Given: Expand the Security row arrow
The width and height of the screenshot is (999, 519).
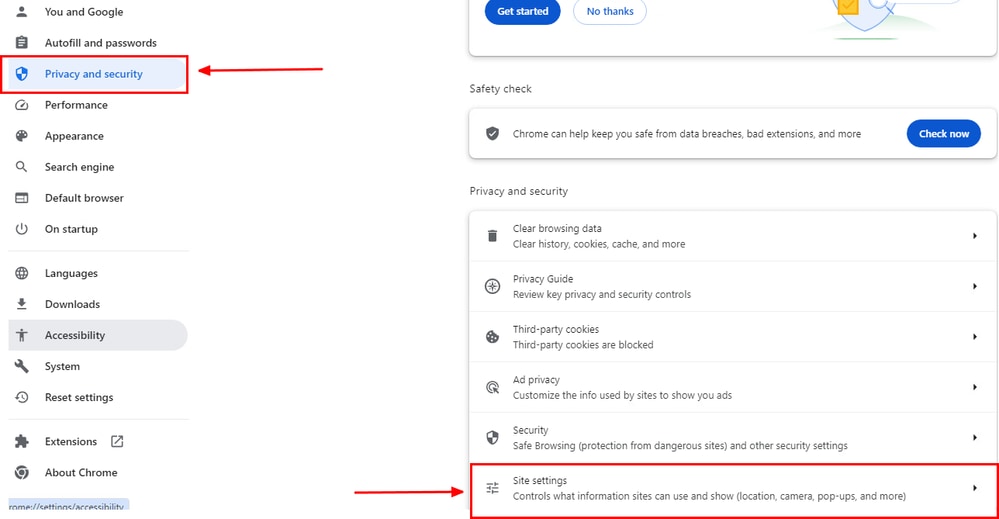Looking at the screenshot, I should [975, 437].
